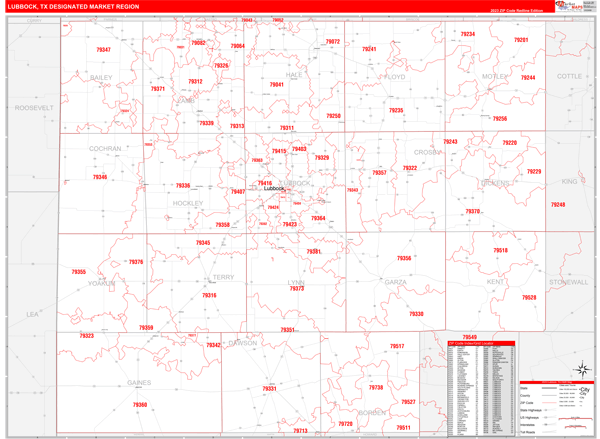Select the HOCKLEY county label
The width and height of the screenshot is (600, 439).
(x=188, y=203)
